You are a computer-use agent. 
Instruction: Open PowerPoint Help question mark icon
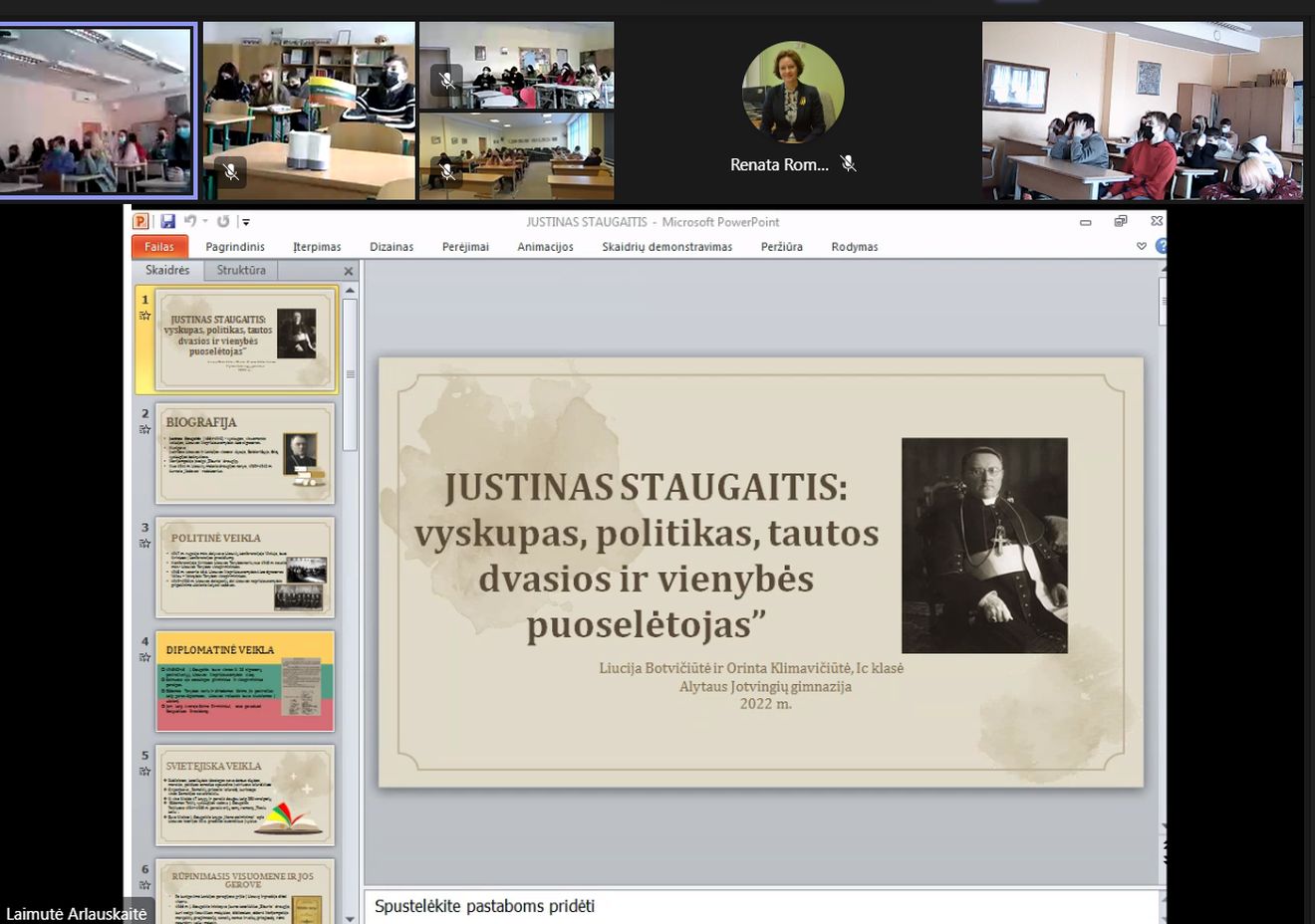[1160, 246]
